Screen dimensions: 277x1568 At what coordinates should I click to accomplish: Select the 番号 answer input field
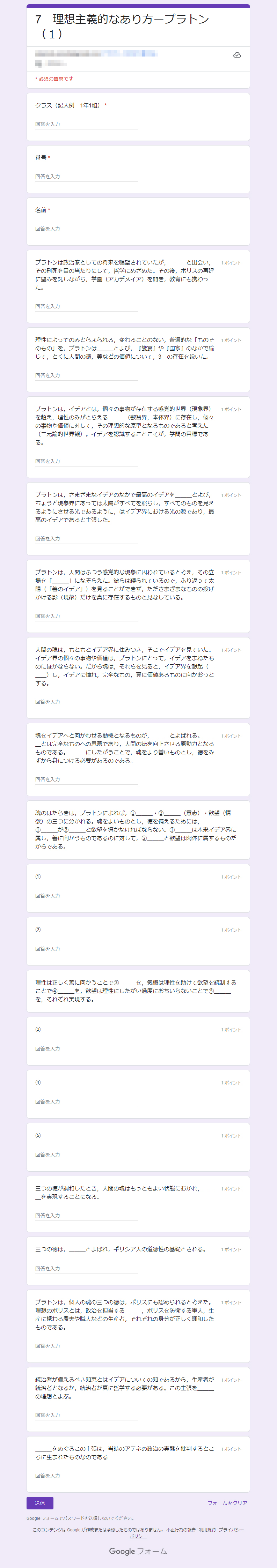click(x=86, y=177)
